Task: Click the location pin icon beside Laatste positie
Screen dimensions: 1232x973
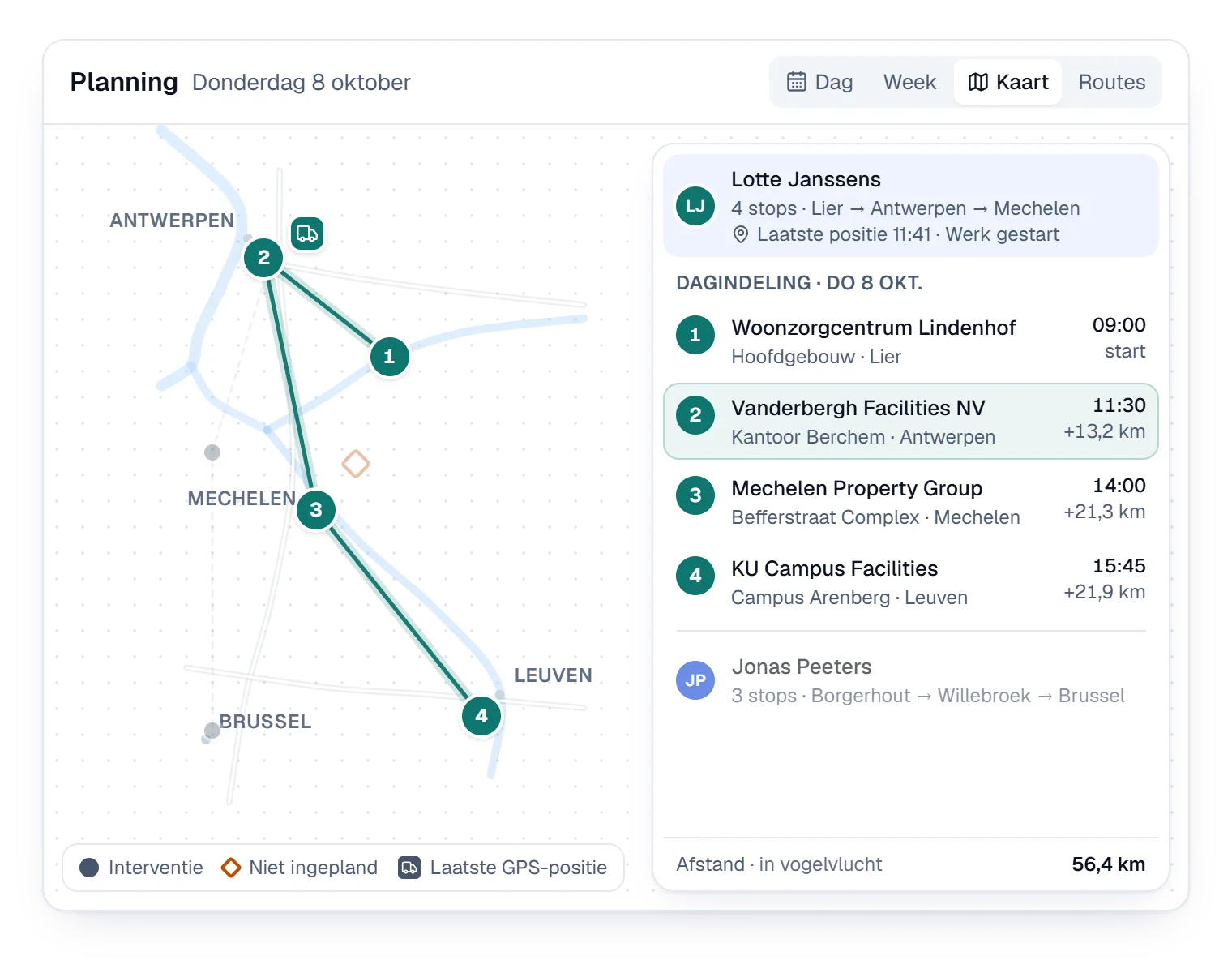Action: click(x=740, y=234)
